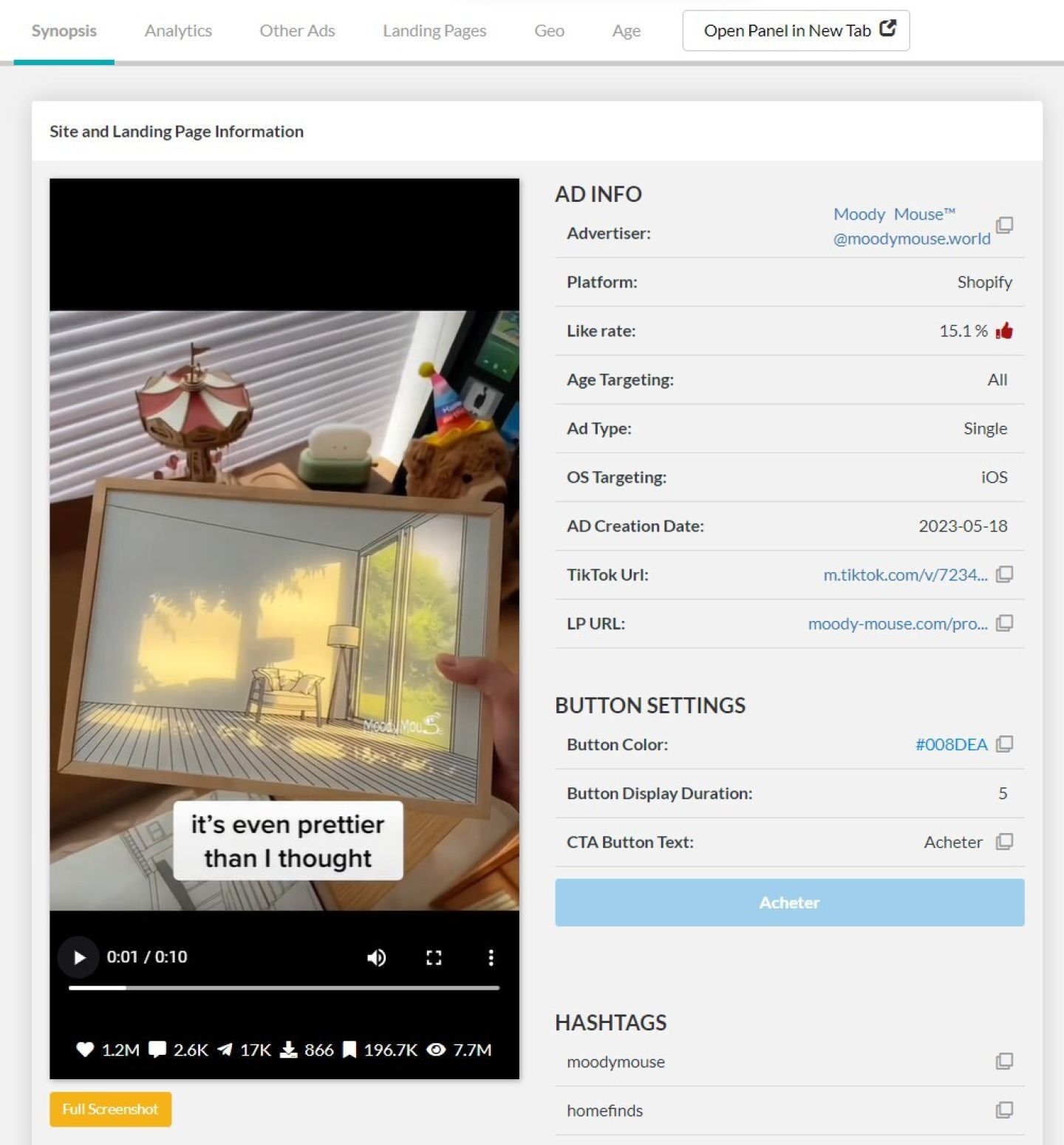1064x1145 pixels.
Task: Enter fullscreen mode on the video
Action: [434, 957]
